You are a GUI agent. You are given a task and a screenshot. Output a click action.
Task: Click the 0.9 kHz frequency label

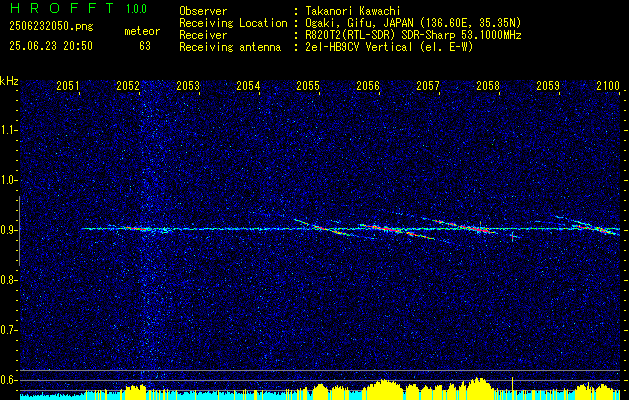pyautogui.click(x=8, y=230)
